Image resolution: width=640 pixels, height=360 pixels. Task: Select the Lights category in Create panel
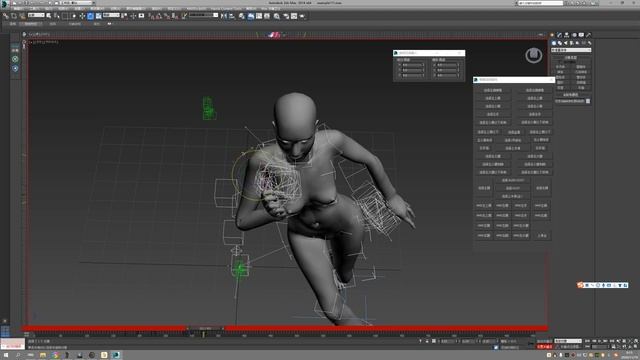[566, 43]
